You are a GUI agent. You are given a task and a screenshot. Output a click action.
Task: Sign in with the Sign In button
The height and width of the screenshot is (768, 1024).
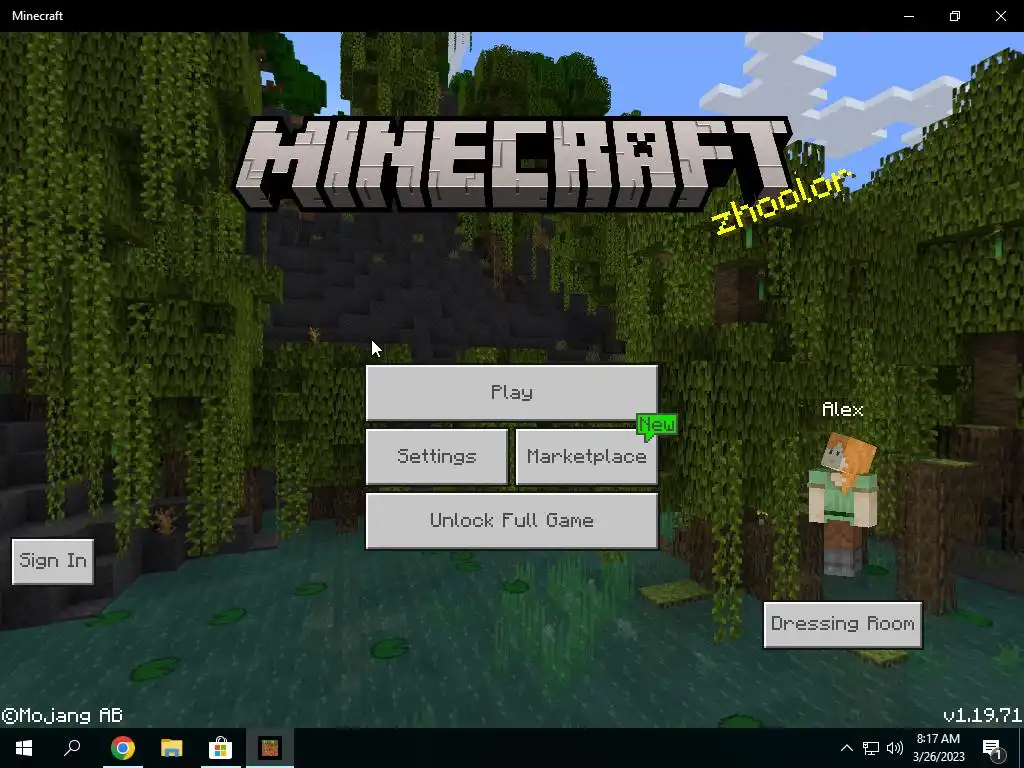click(x=53, y=561)
